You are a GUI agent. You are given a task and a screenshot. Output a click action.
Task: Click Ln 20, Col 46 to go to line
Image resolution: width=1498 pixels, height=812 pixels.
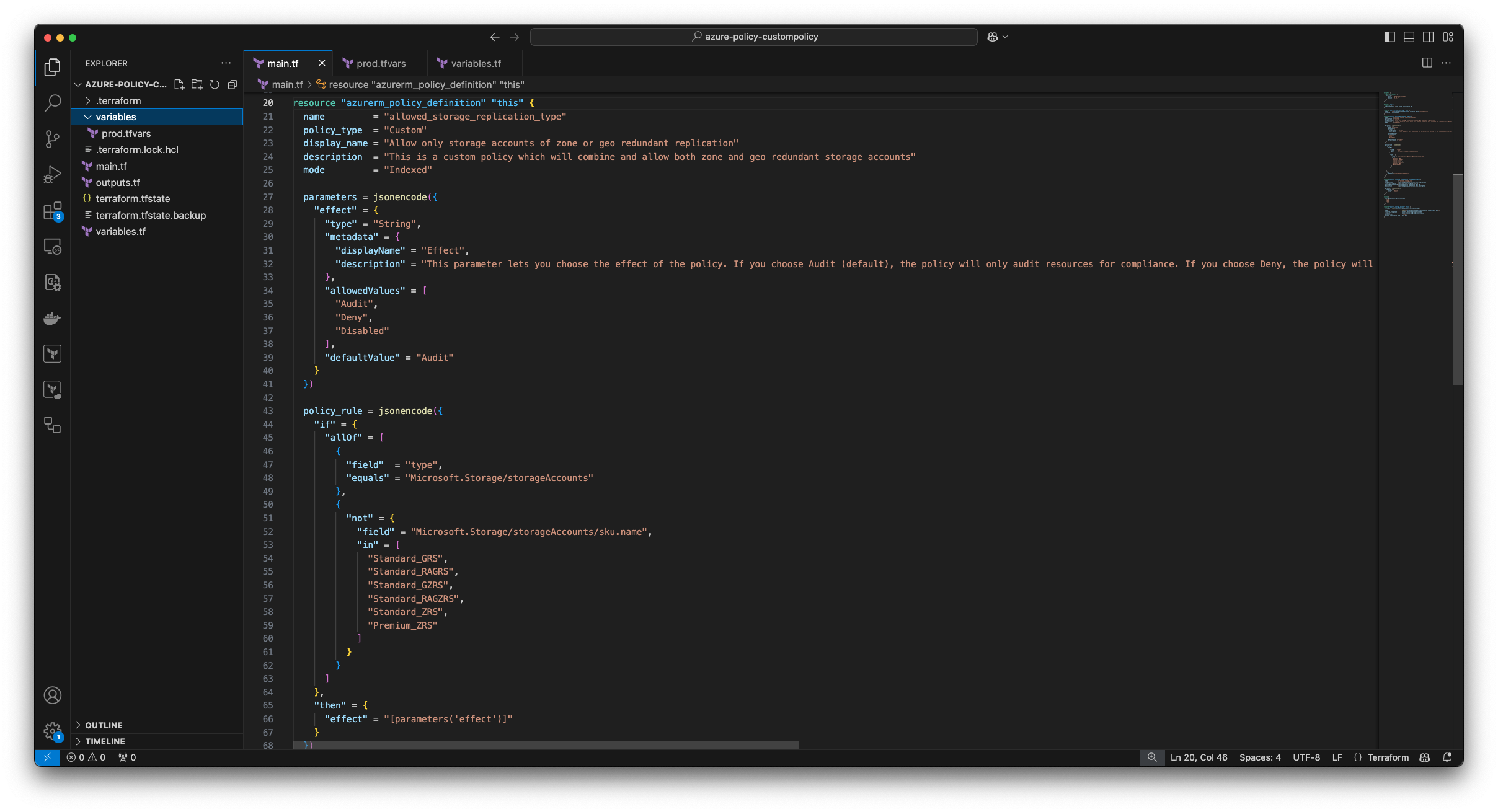click(x=1198, y=757)
